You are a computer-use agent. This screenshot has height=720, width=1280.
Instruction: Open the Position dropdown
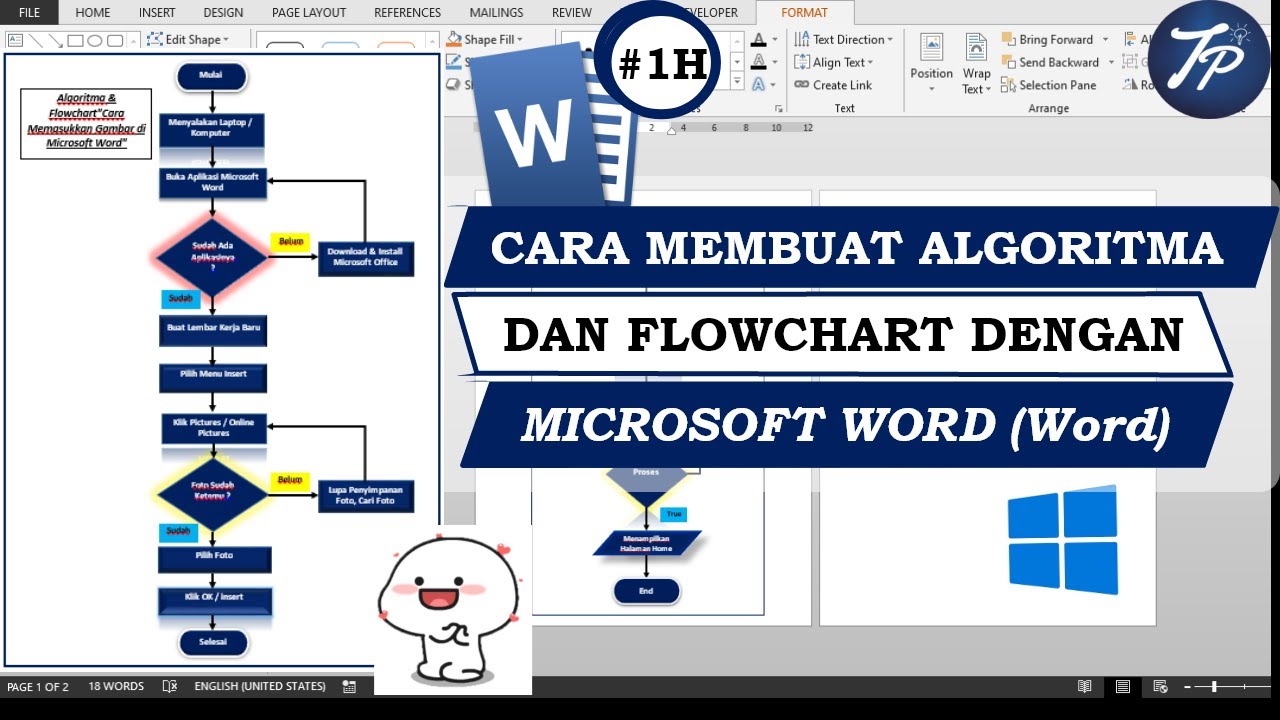tap(931, 63)
